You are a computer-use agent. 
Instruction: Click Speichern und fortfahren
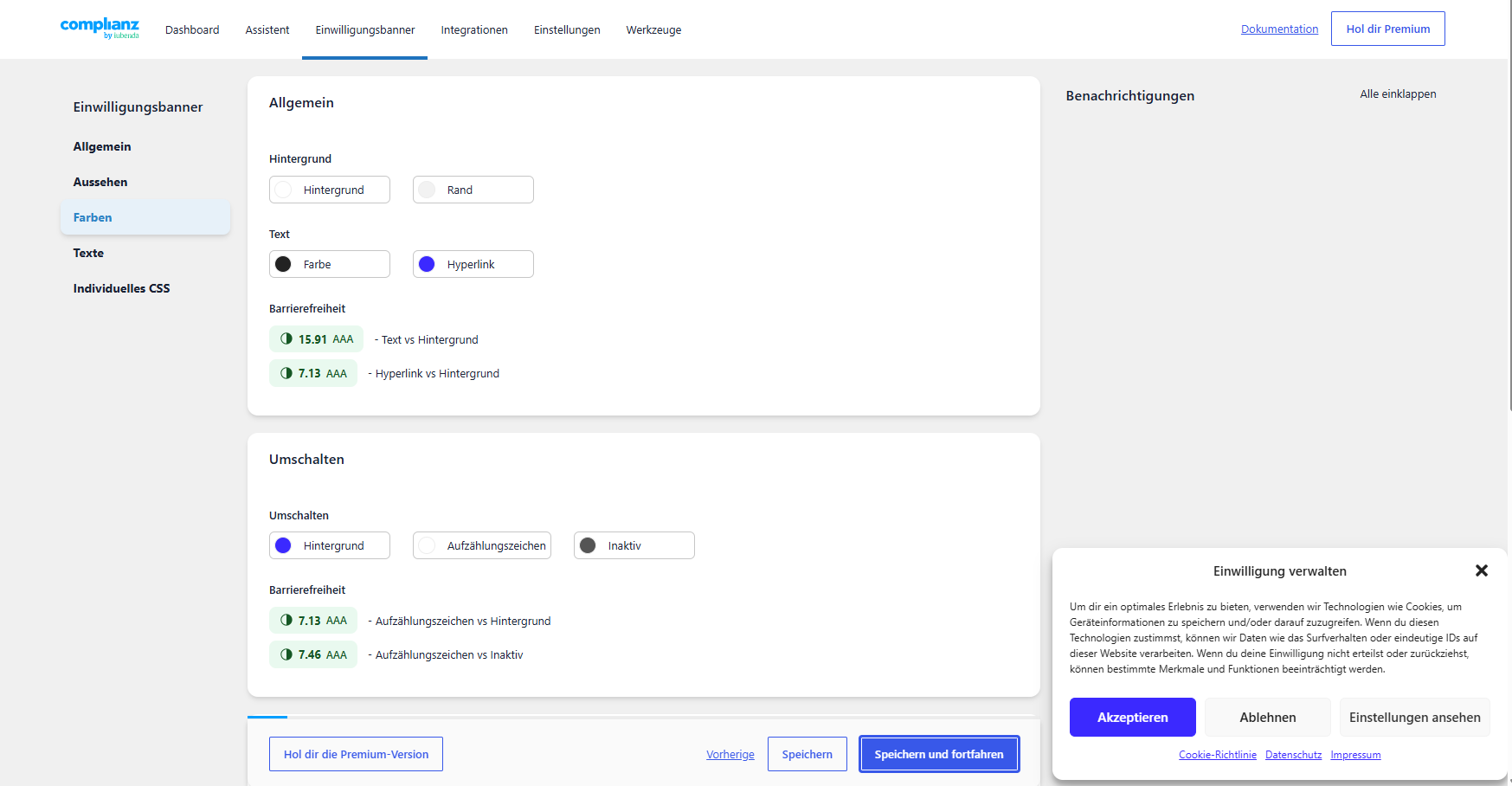939,754
